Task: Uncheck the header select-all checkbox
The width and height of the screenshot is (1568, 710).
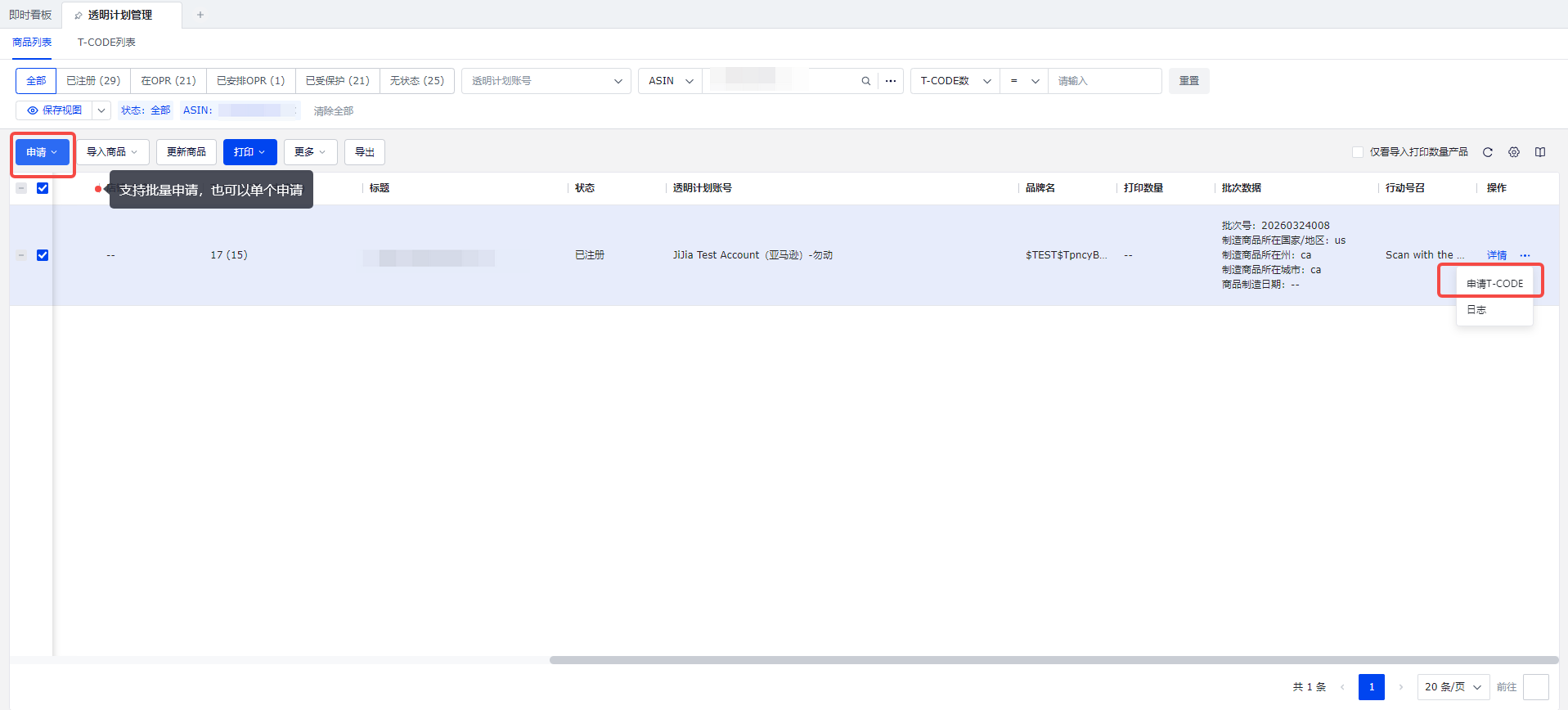Action: (x=43, y=188)
